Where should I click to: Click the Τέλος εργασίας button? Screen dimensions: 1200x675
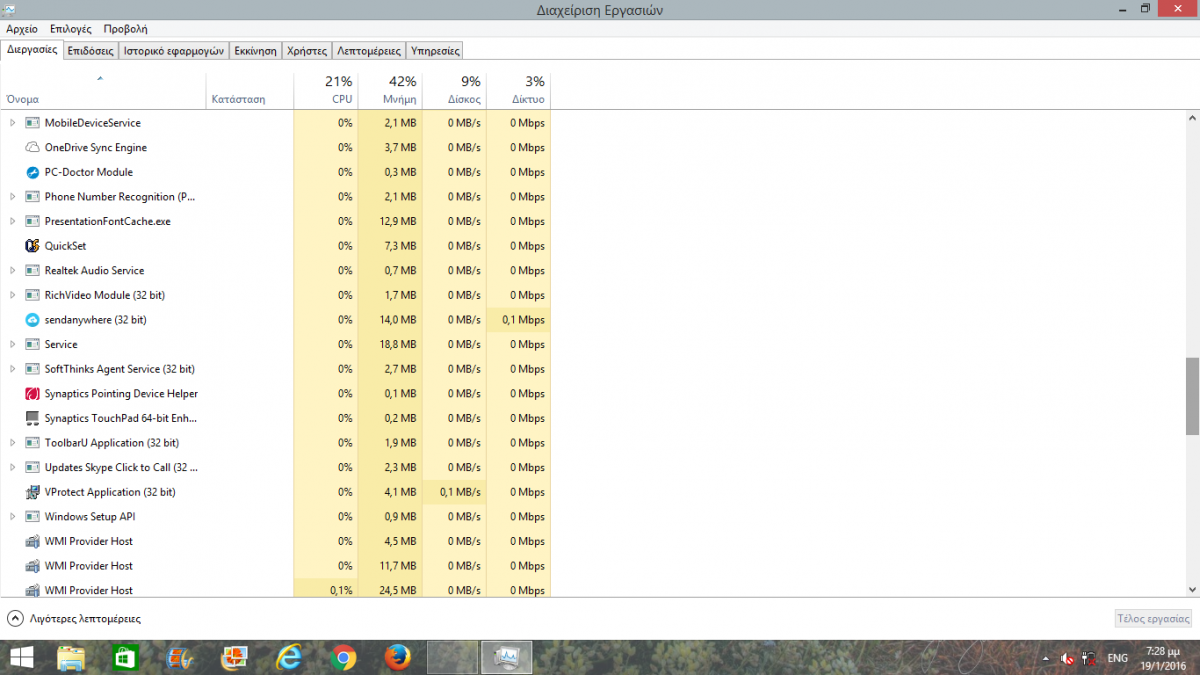(x=1153, y=619)
